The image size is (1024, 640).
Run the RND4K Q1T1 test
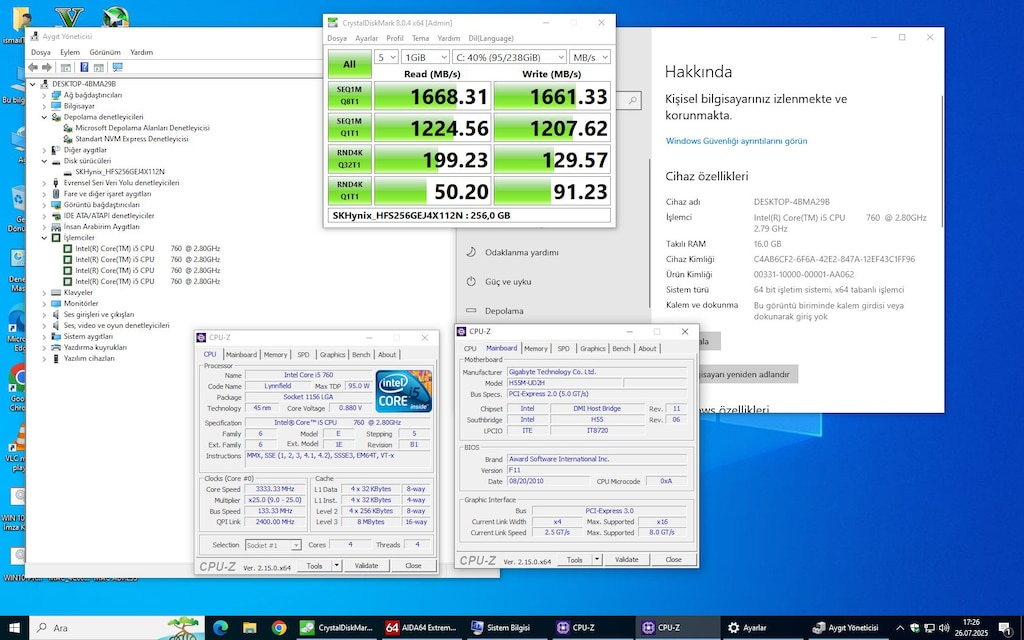click(349, 191)
